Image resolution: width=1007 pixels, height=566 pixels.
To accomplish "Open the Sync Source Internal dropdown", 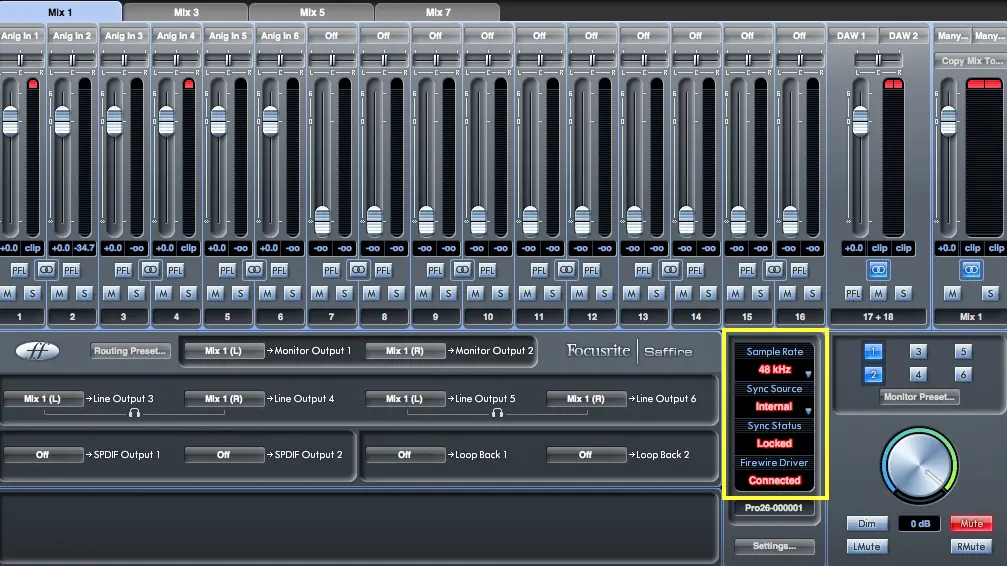I will [x=775, y=407].
